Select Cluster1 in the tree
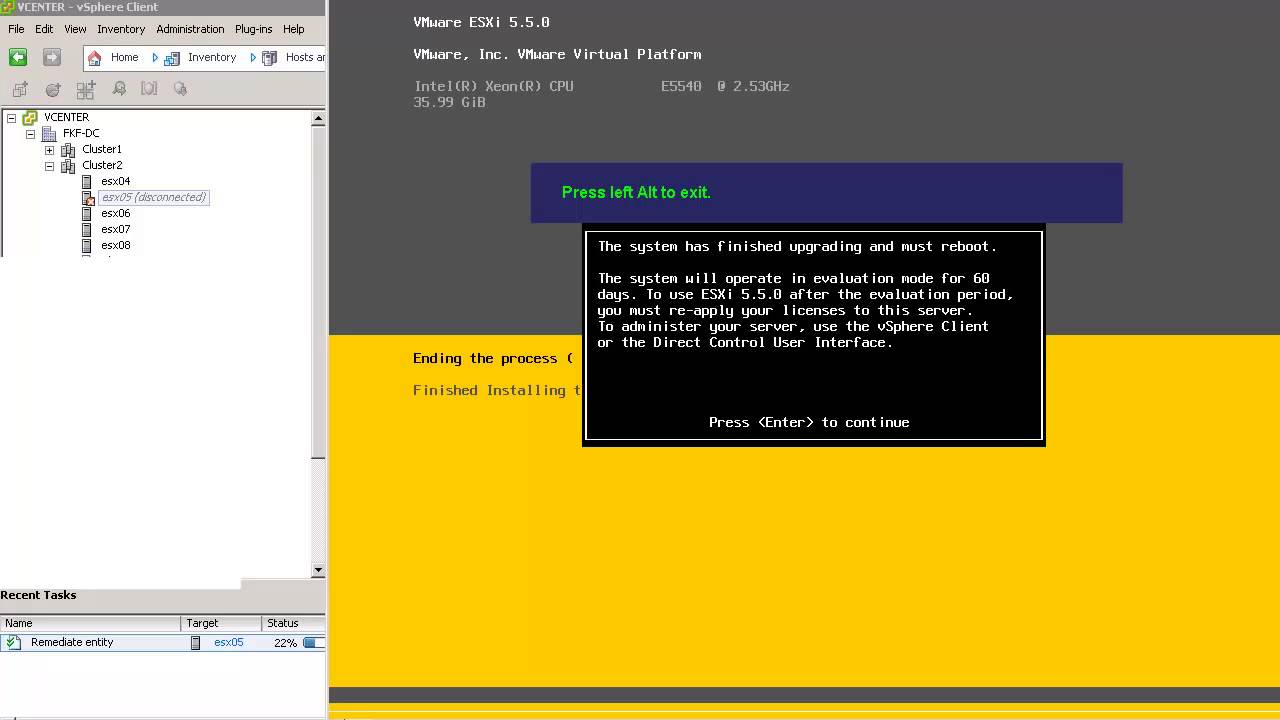The width and height of the screenshot is (1280, 720). pyautogui.click(x=102, y=149)
